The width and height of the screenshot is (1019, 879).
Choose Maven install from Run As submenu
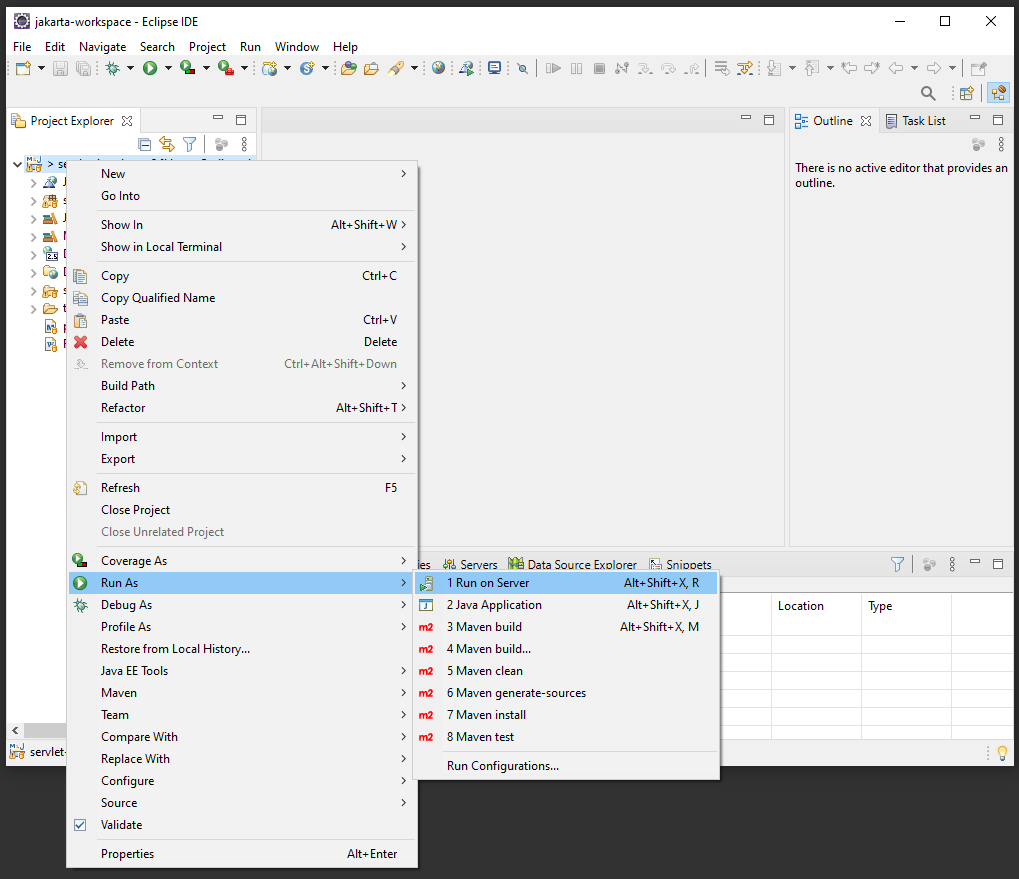click(x=486, y=715)
